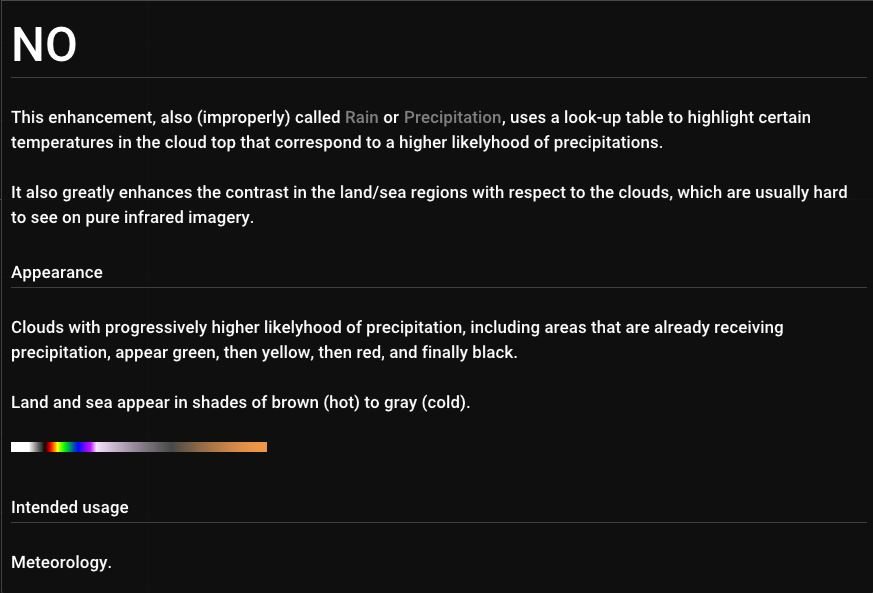This screenshot has width=873, height=593.
Task: Click the sentence about land and sea shades
Action: point(240,403)
